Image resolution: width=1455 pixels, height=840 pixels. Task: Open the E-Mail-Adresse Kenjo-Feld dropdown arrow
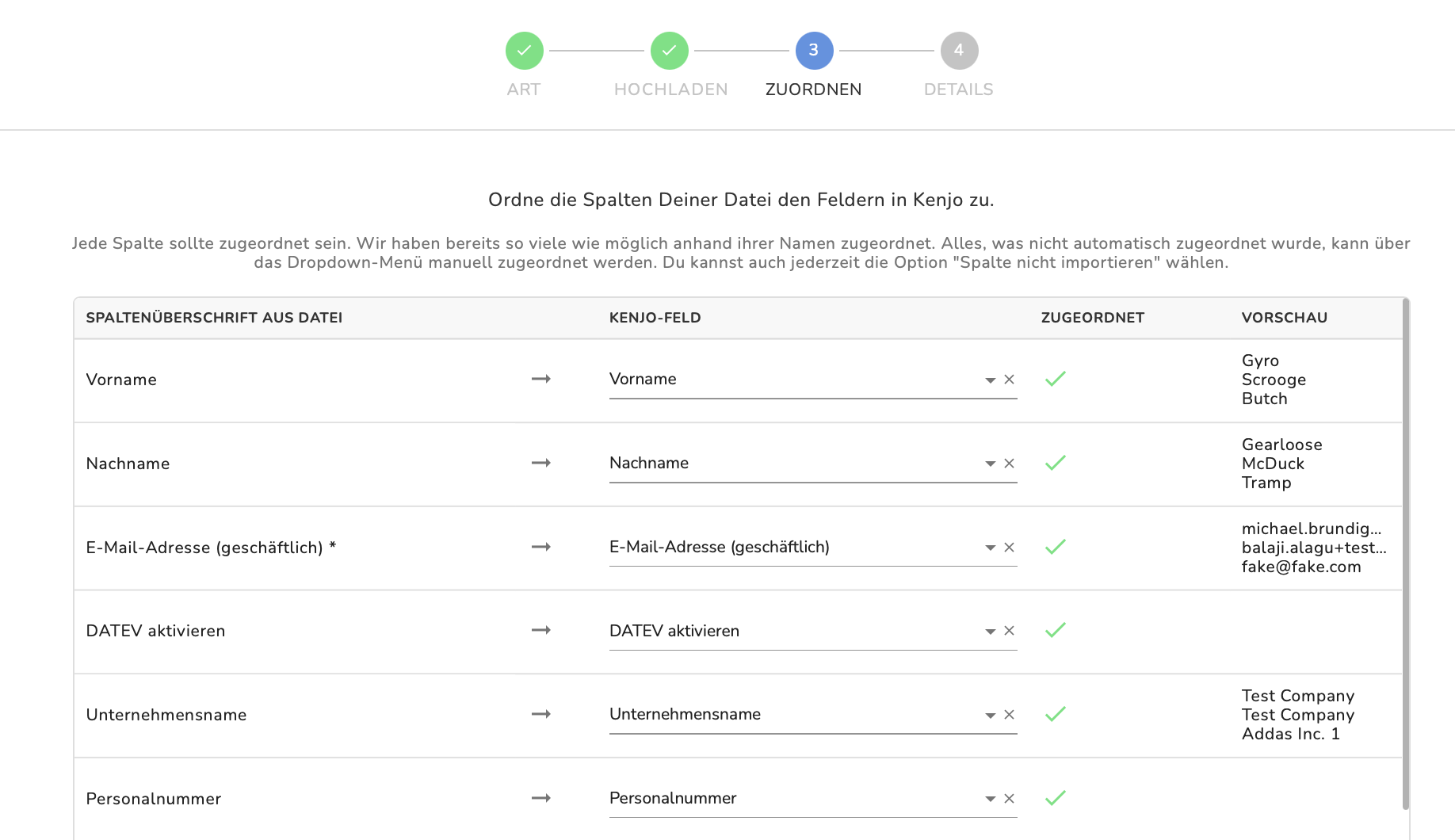(x=990, y=548)
